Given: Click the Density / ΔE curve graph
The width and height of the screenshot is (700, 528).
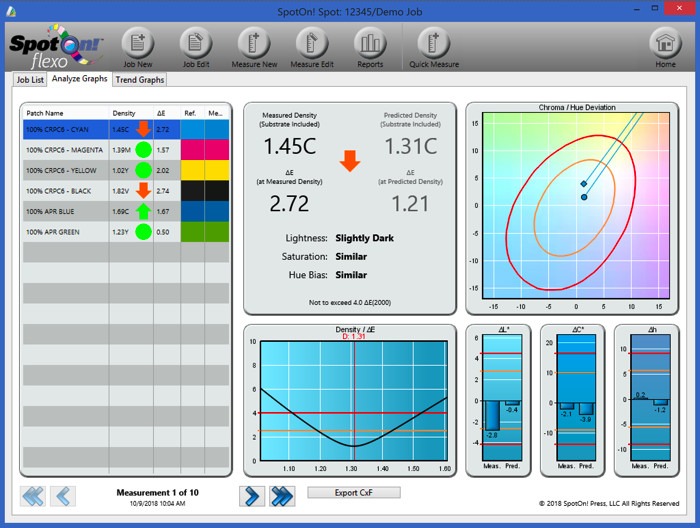Looking at the screenshot, I should pyautogui.click(x=354, y=401).
